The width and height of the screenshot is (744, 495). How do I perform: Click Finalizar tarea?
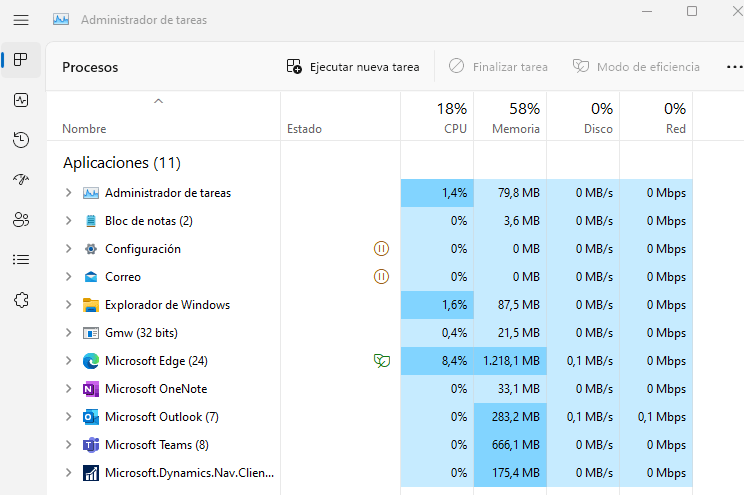click(498, 67)
